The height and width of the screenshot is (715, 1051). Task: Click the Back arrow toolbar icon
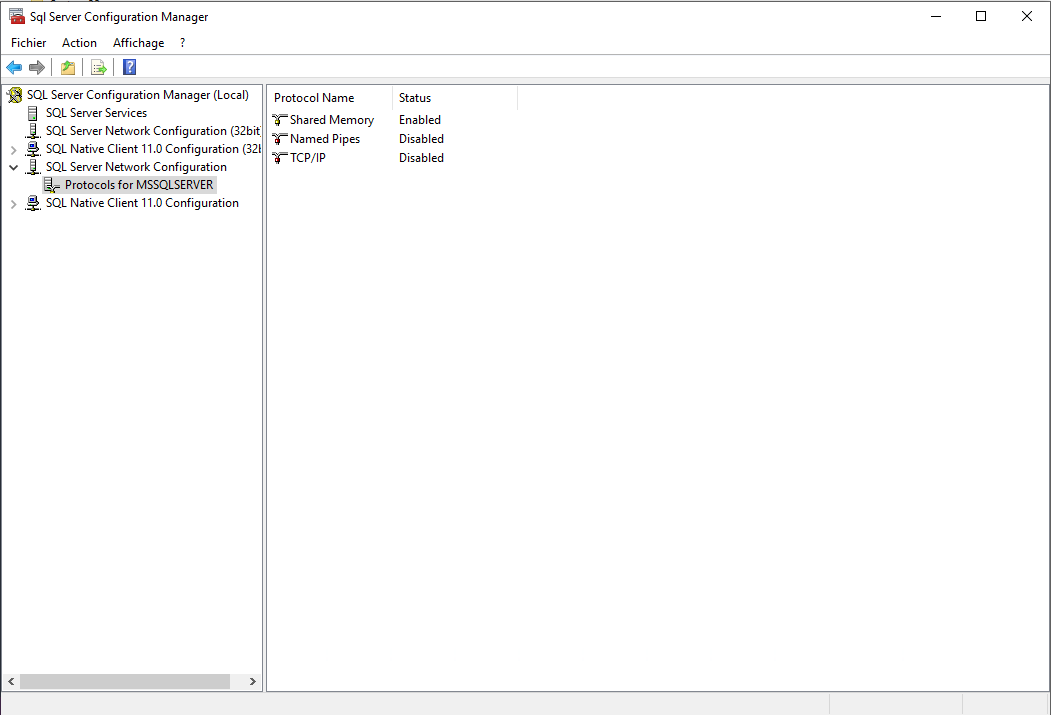tap(14, 67)
